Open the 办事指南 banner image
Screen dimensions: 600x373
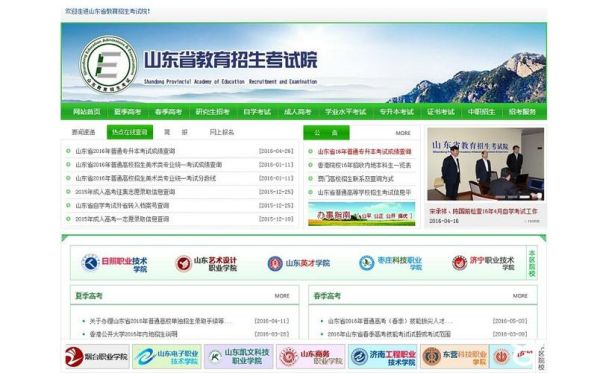pyautogui.click(x=362, y=214)
